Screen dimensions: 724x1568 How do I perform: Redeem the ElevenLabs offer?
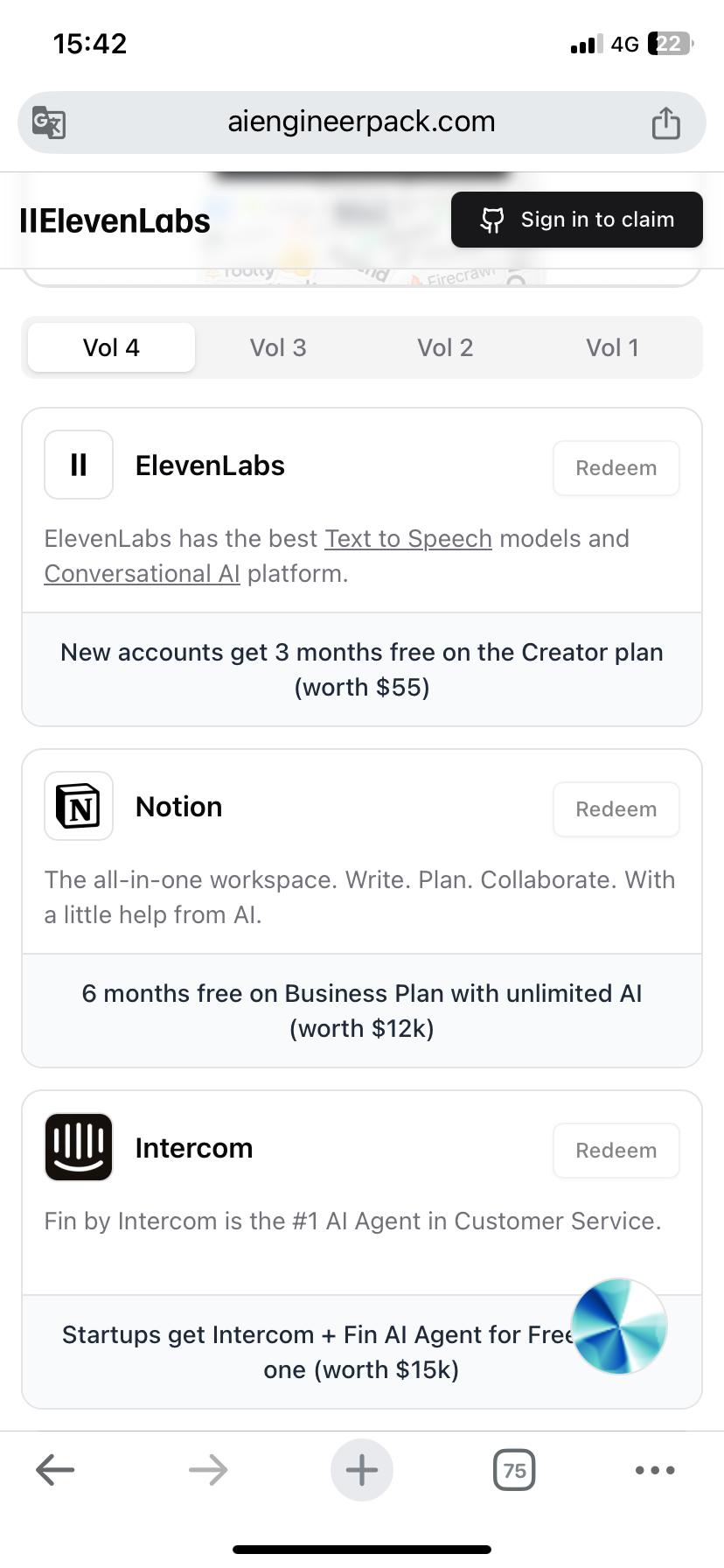click(616, 468)
